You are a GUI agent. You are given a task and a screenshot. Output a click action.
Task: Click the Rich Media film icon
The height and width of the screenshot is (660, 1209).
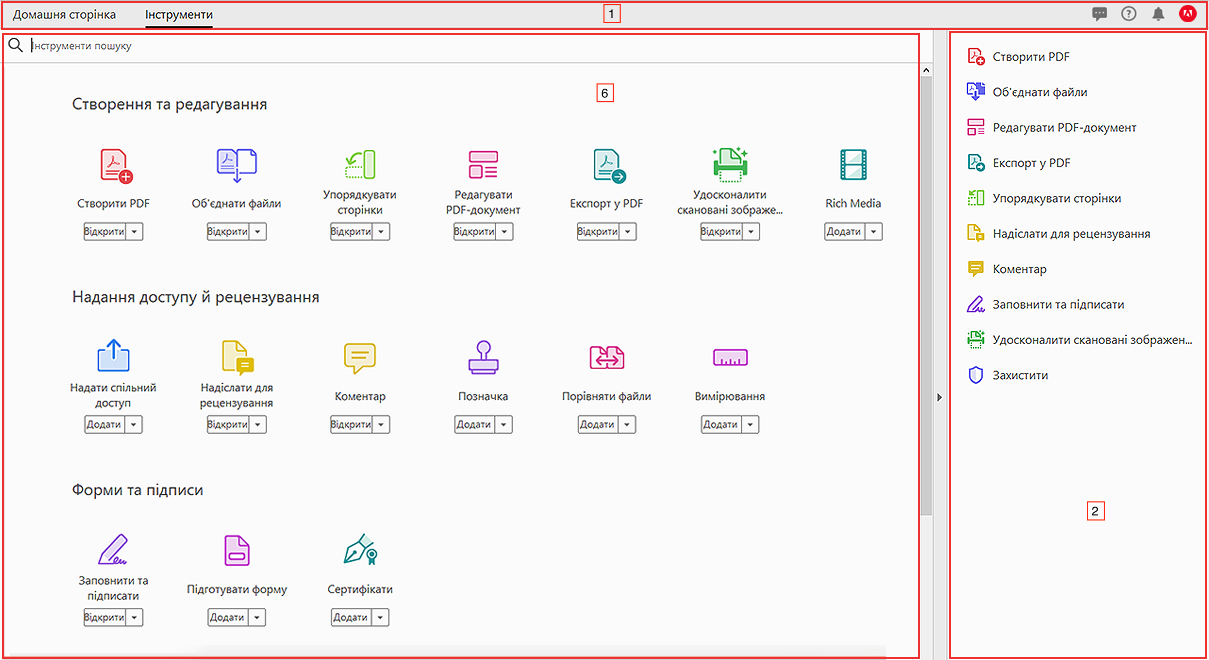coord(853,165)
